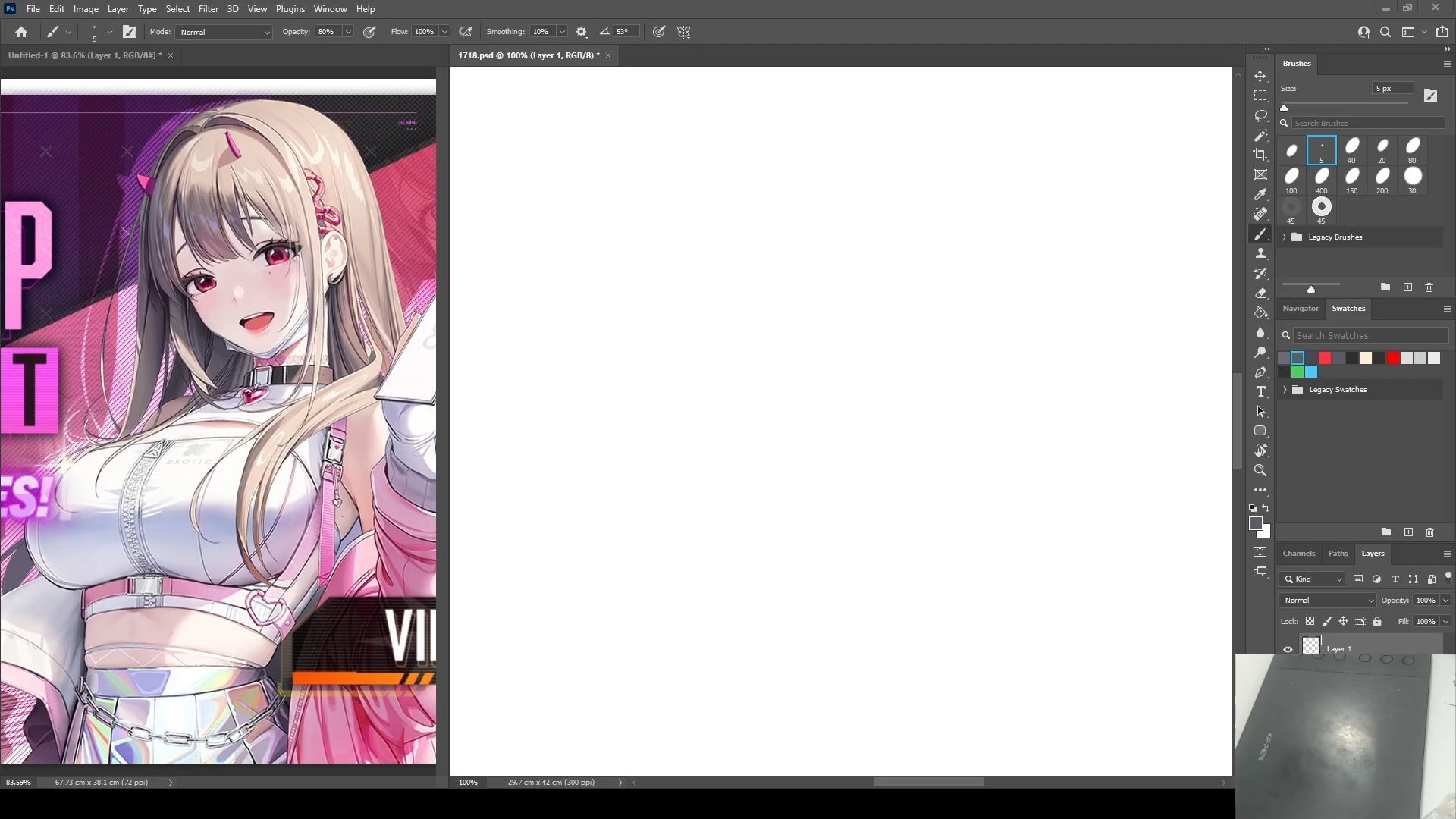Toggle lock transparent pixels
1456x819 pixels.
pos(1310,621)
